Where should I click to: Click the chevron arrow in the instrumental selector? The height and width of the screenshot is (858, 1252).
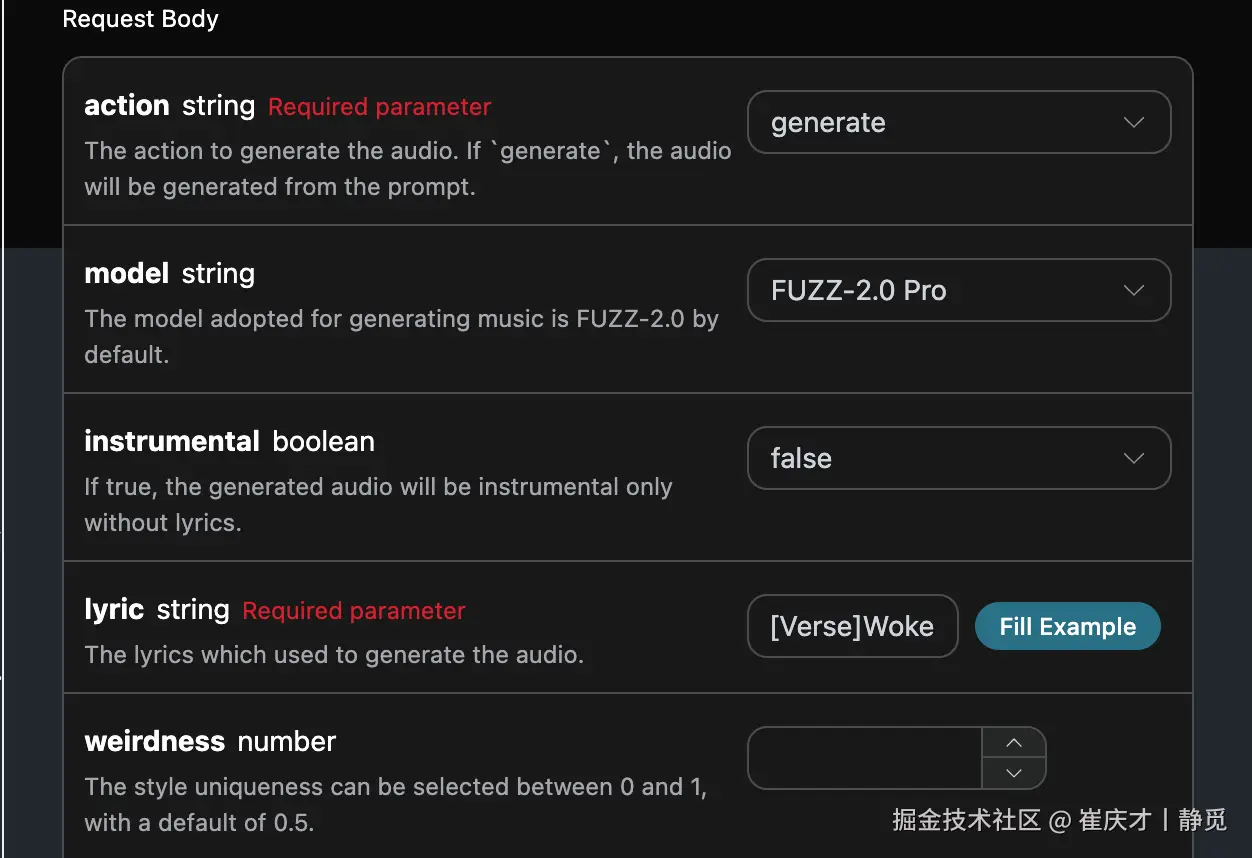click(1133, 459)
